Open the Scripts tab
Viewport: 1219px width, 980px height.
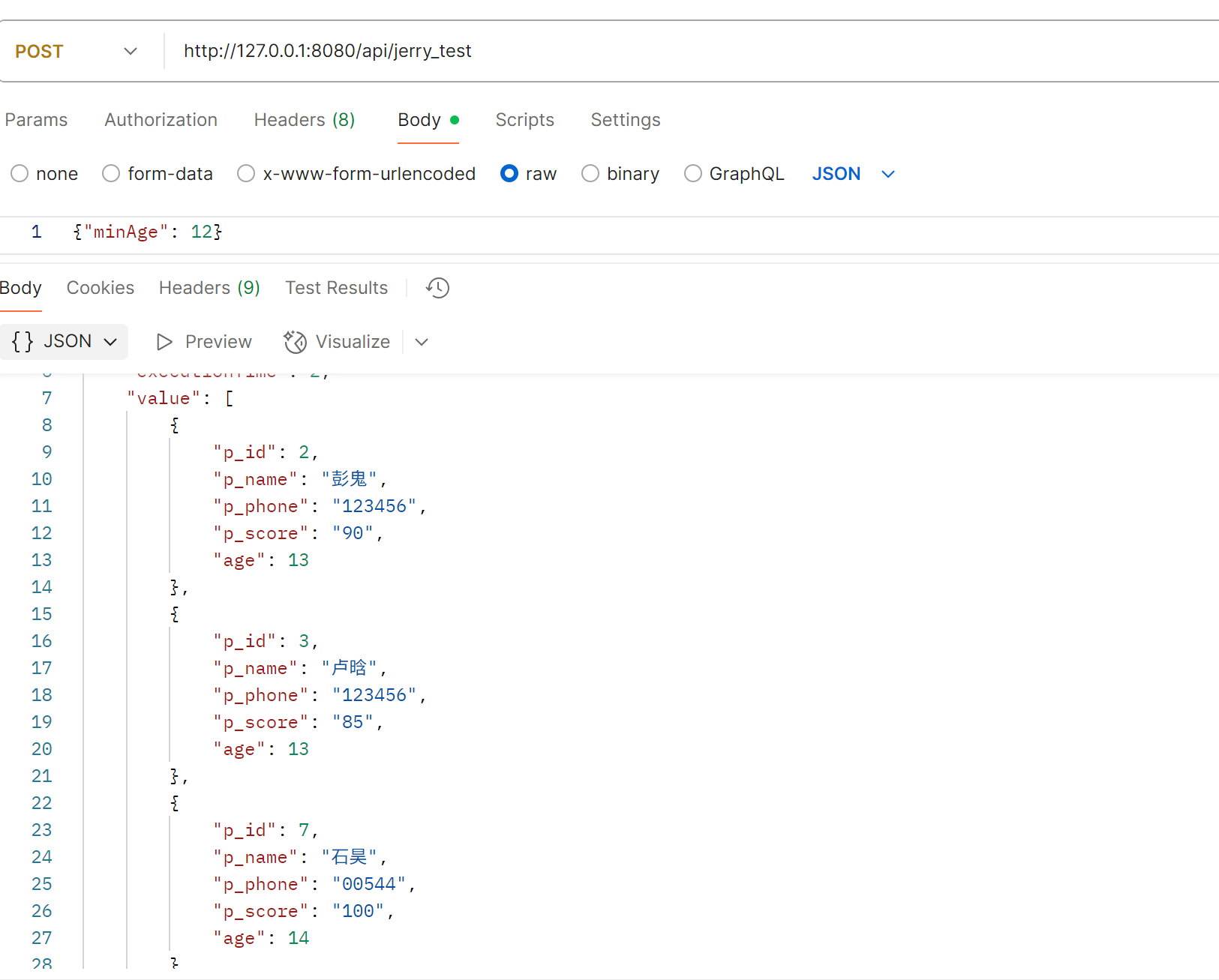[525, 120]
